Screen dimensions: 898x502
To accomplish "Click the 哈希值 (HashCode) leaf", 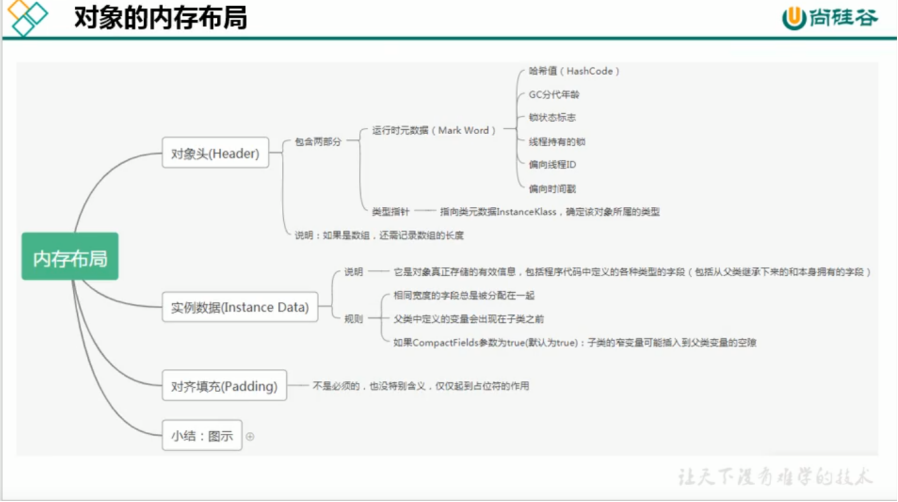I will [574, 71].
